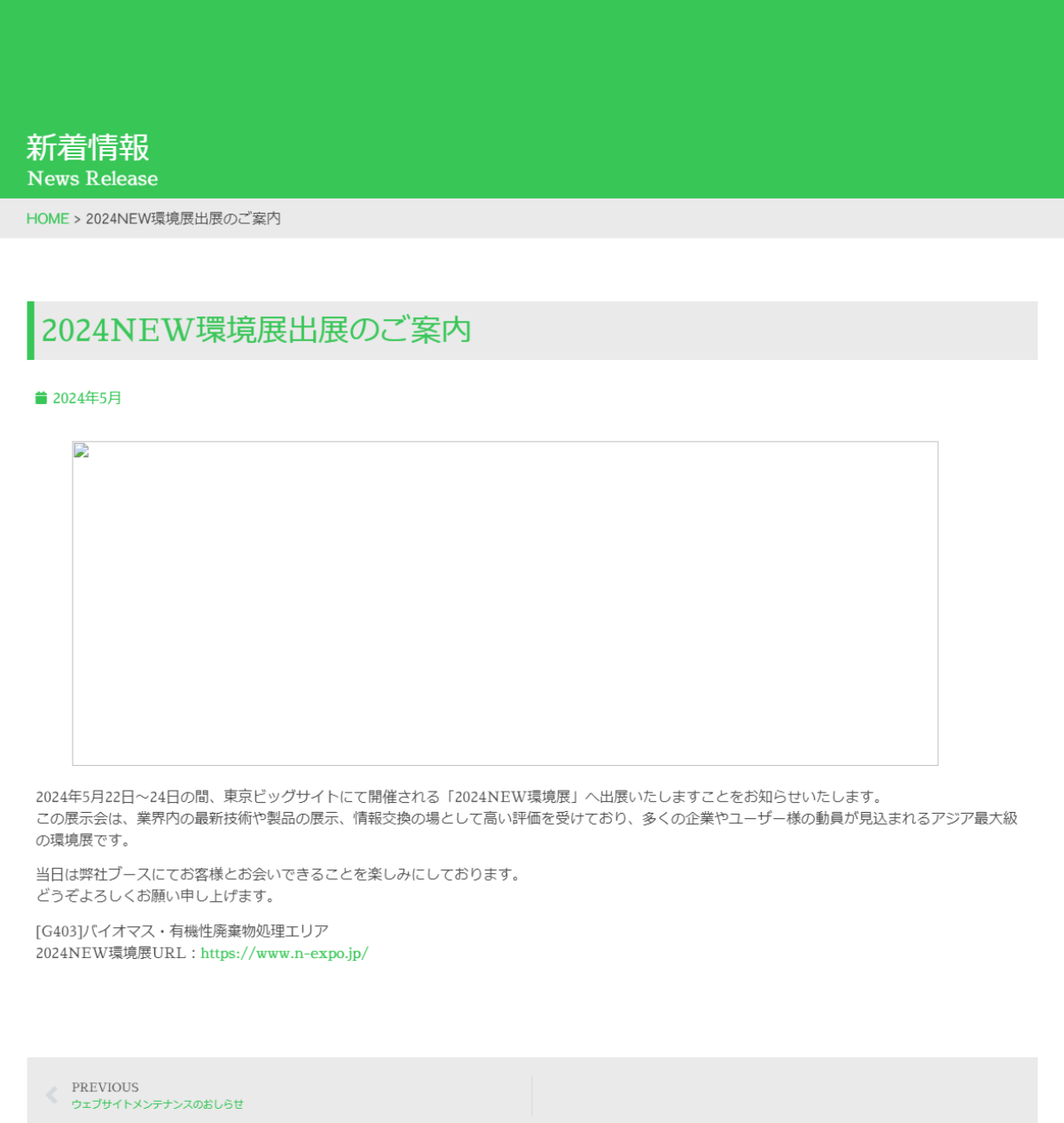
Task: Click the どうぞよろしくお願い申し上げます closing line
Action: (156, 896)
